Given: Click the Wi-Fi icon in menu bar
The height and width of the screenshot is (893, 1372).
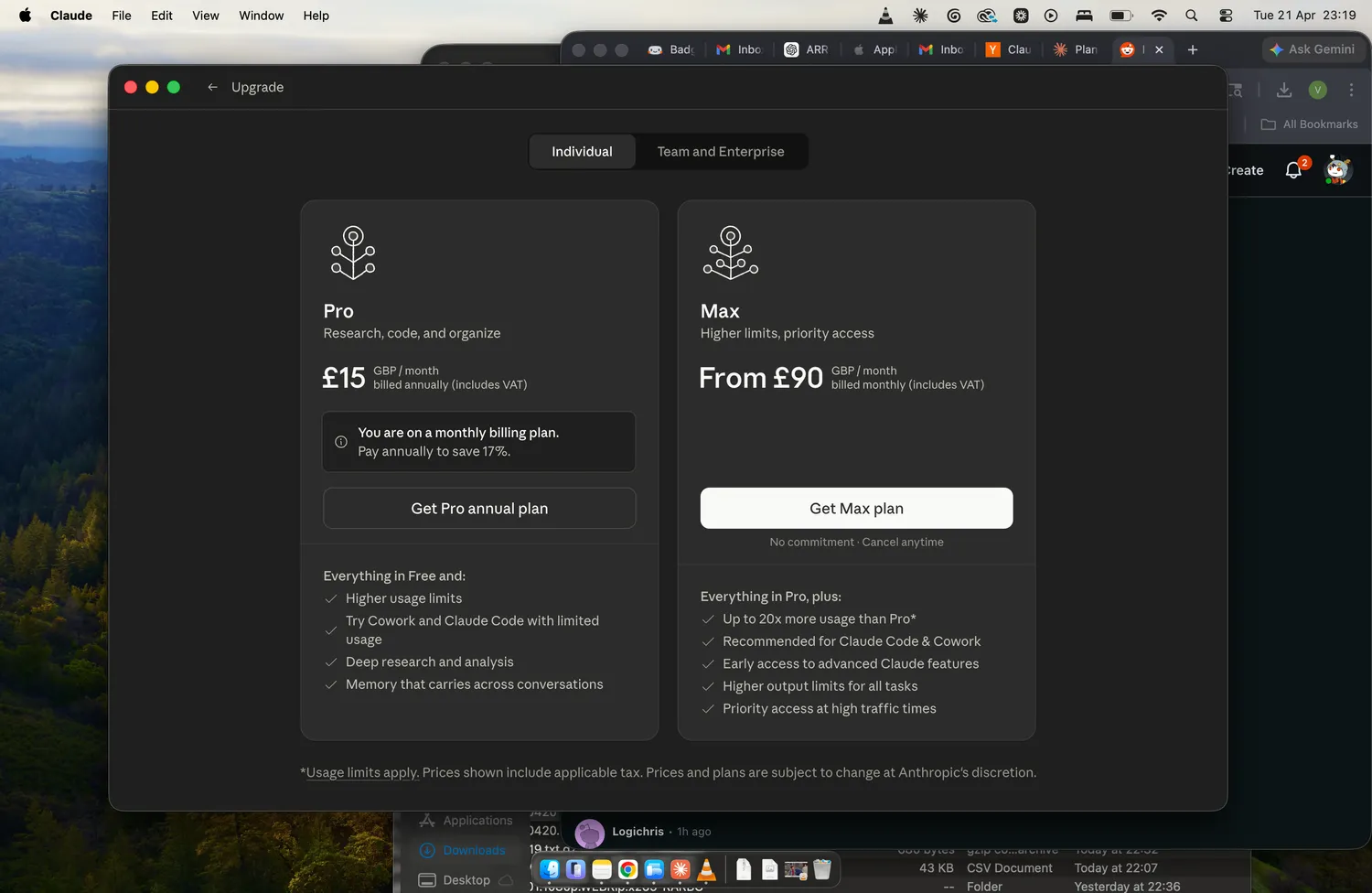Looking at the screenshot, I should (x=1159, y=16).
